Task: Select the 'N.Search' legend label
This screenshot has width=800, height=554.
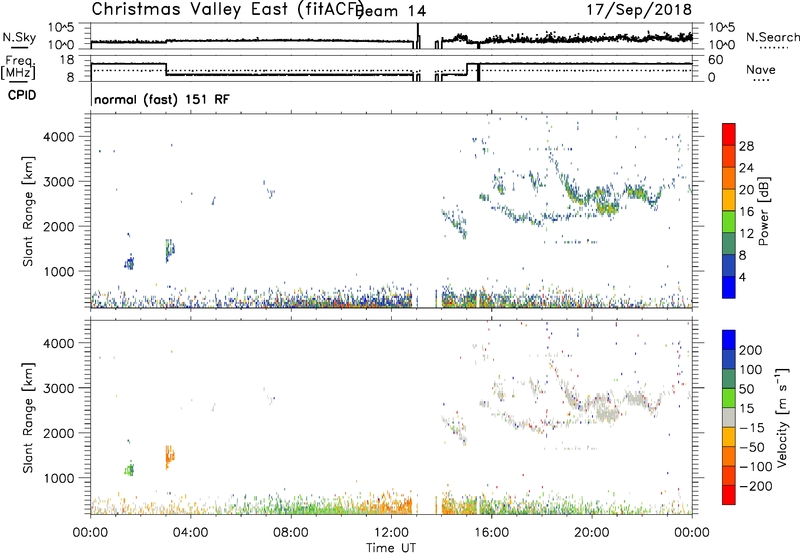Action: tap(772, 37)
